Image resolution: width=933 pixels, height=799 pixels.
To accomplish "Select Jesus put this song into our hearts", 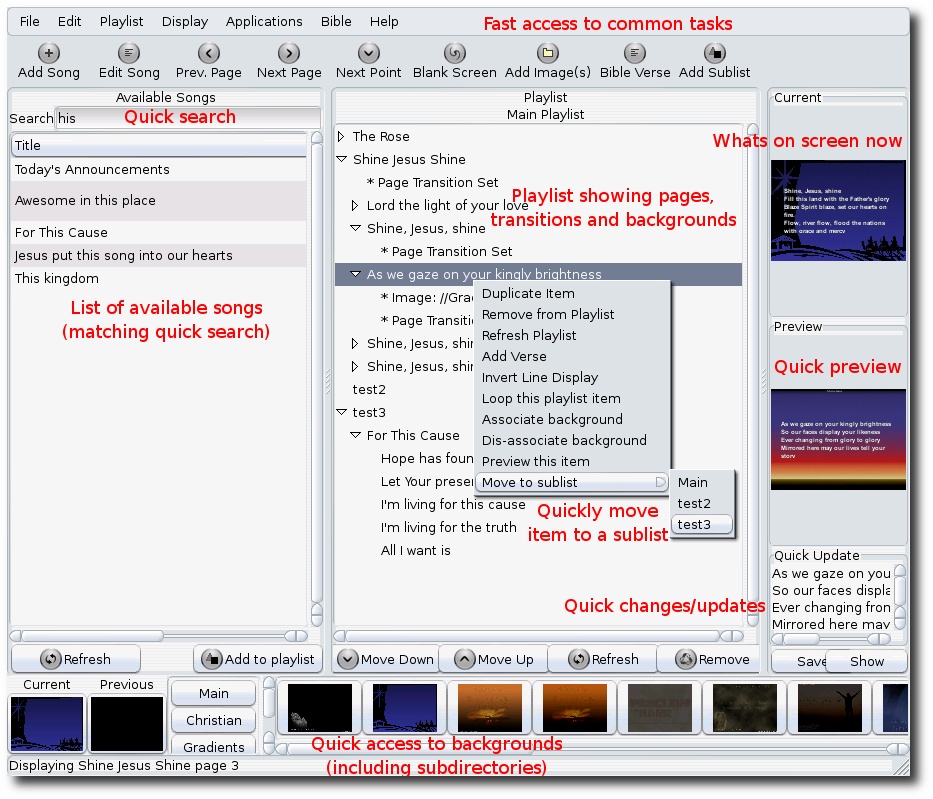I will click(159, 256).
